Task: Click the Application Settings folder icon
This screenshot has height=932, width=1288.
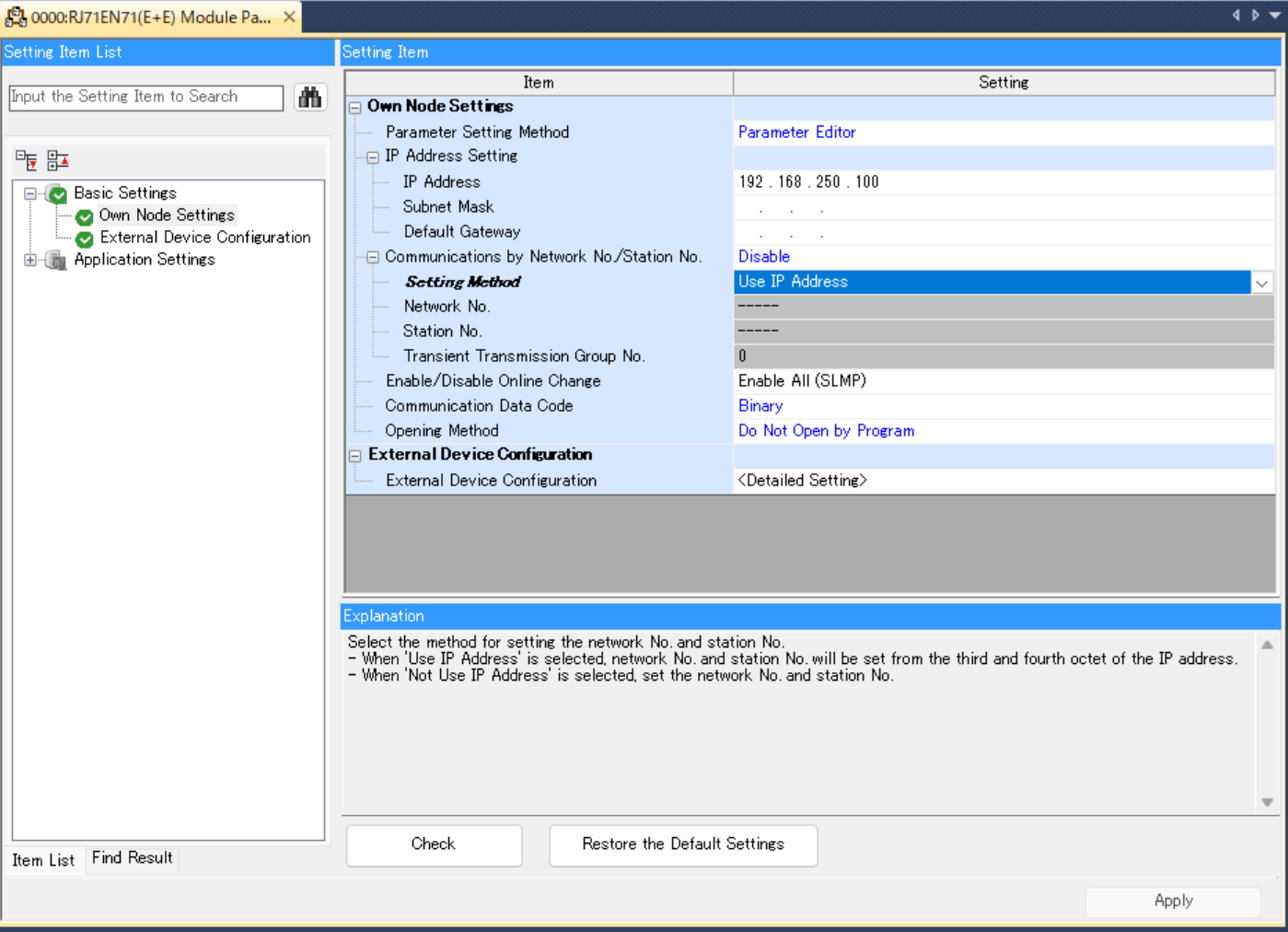Action: pyautogui.click(x=56, y=261)
